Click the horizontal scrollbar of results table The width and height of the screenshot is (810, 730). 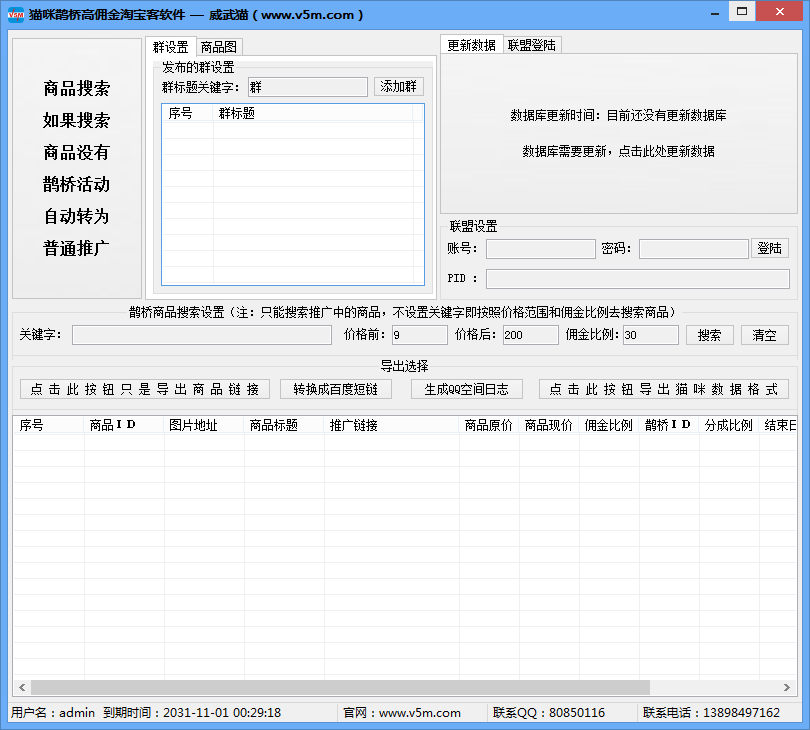340,687
